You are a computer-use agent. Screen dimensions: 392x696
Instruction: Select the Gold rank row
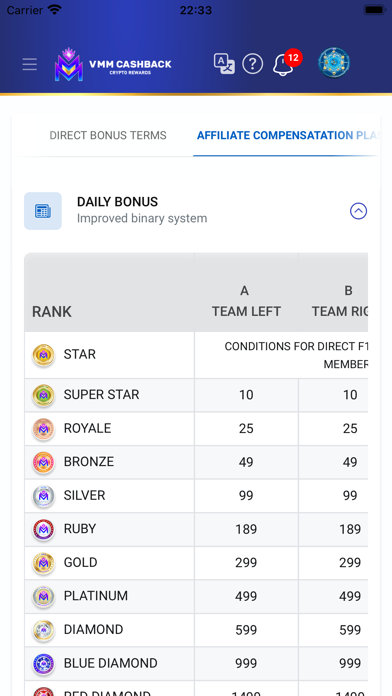click(196, 563)
